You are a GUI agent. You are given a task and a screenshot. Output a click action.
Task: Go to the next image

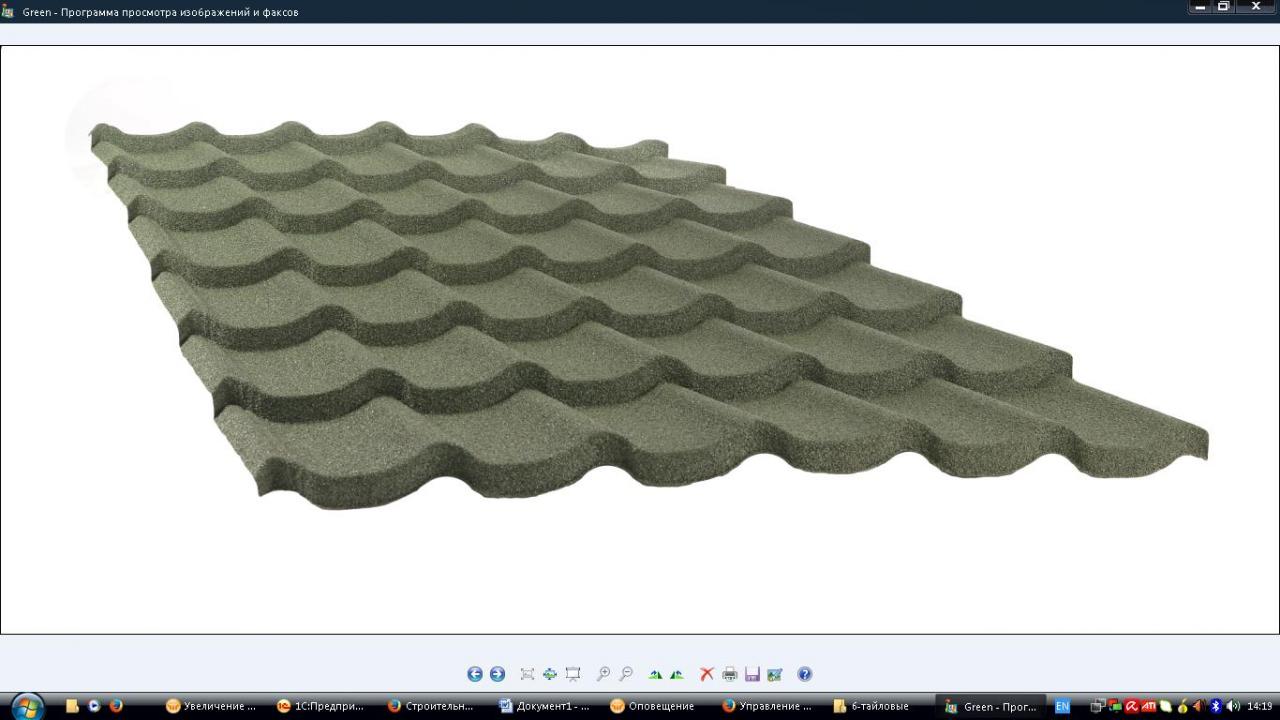497,674
